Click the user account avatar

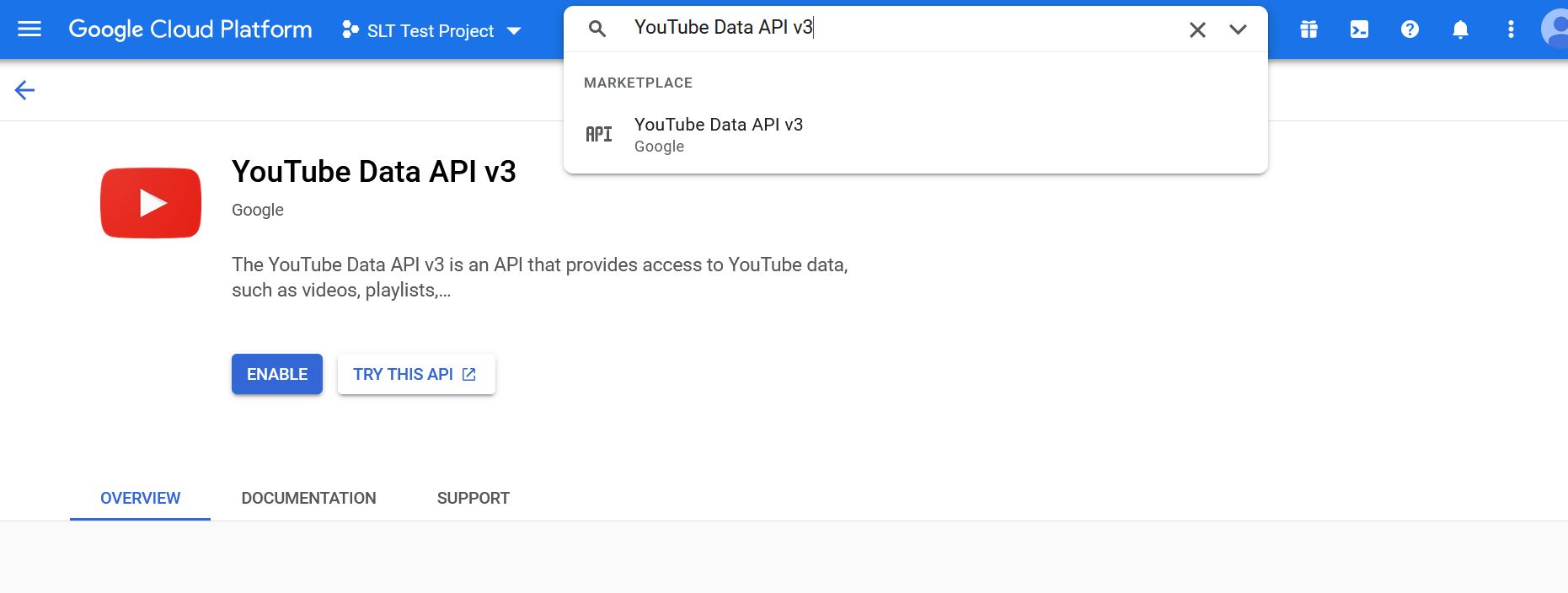1555,29
